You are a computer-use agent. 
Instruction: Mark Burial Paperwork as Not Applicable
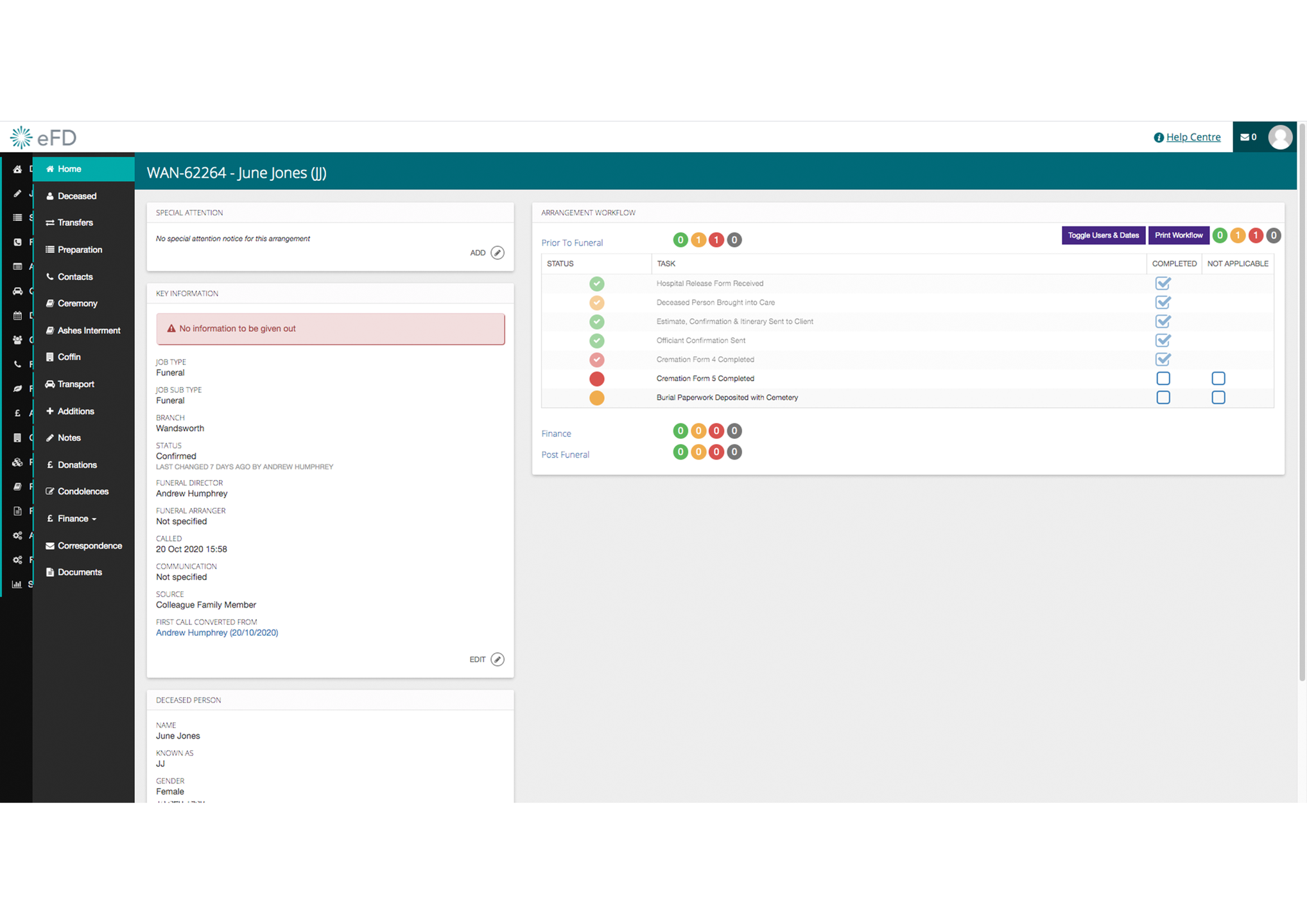pos(1218,398)
